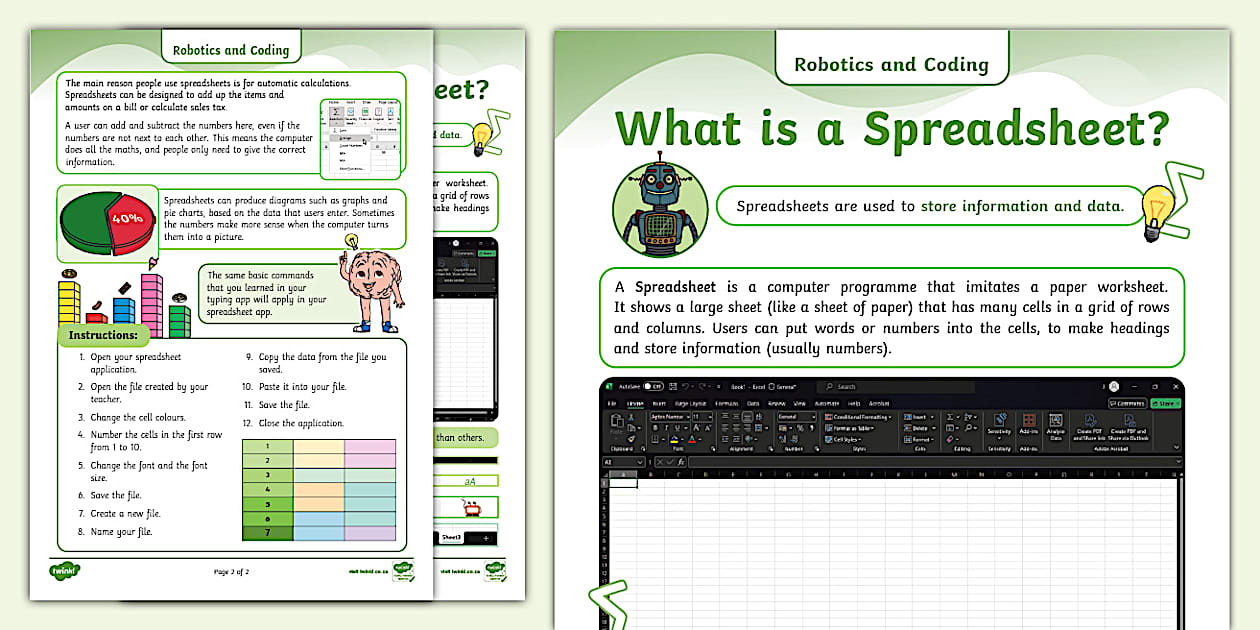Toggle bold formatting

click(x=656, y=427)
